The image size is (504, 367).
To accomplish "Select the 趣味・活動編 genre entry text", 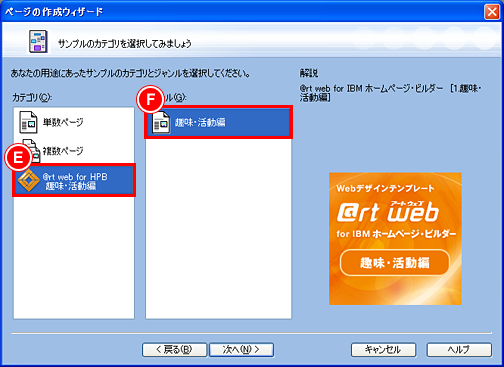I will pos(200,122).
